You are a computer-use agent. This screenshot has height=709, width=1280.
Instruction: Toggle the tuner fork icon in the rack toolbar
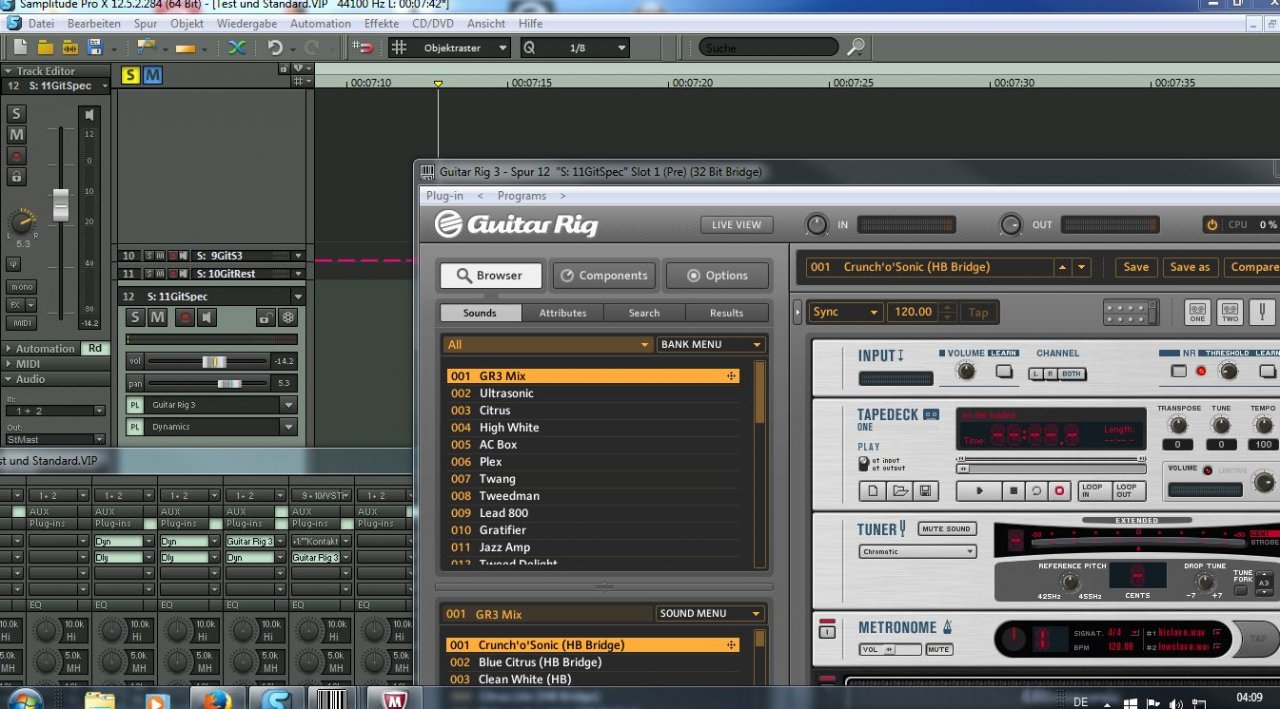coord(1262,312)
